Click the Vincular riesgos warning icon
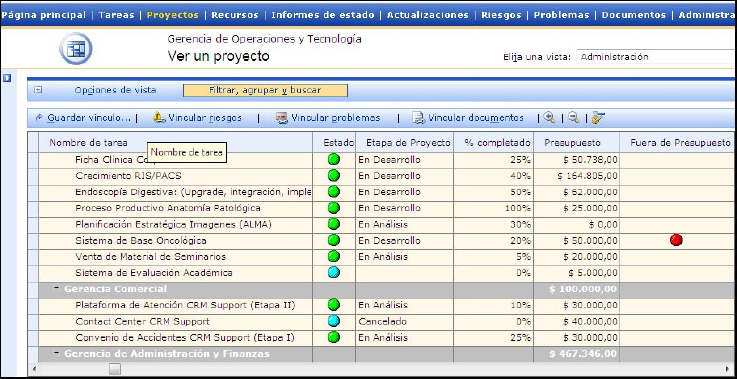Viewport: 737px width, 379px height. (159, 118)
